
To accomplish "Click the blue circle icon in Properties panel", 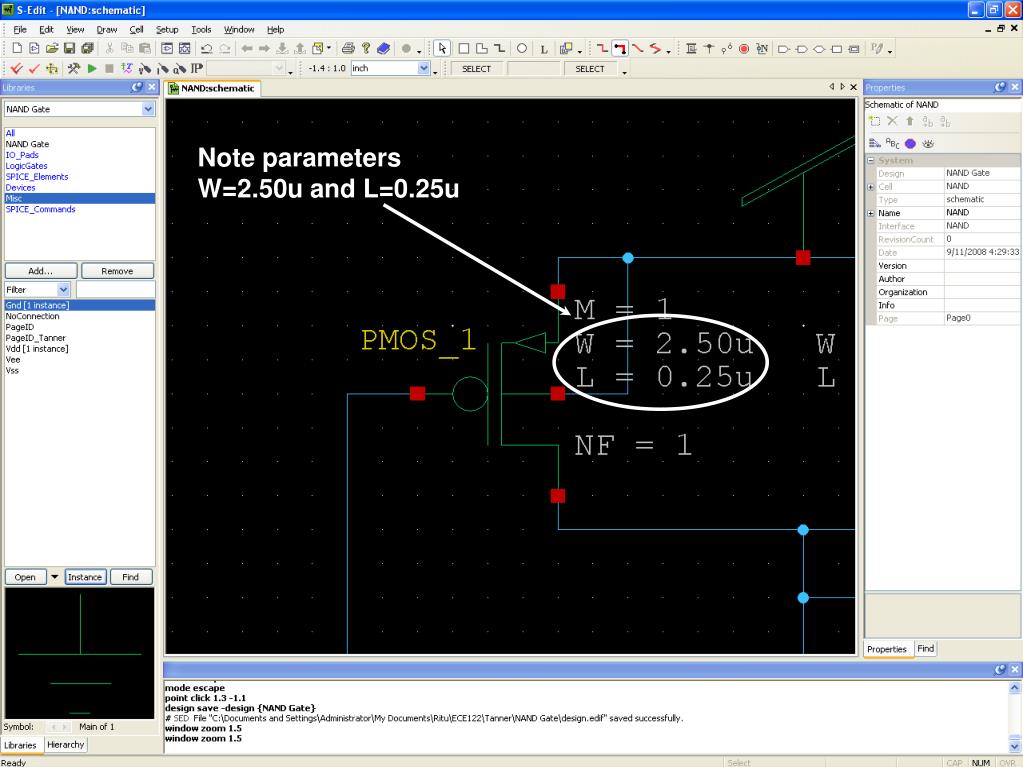I will coord(910,143).
